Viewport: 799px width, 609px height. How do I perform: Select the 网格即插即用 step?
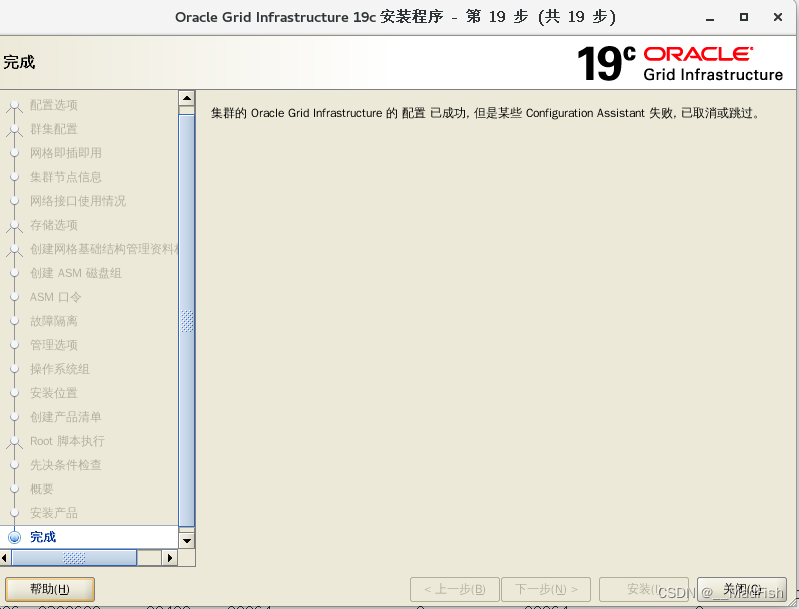coord(66,153)
